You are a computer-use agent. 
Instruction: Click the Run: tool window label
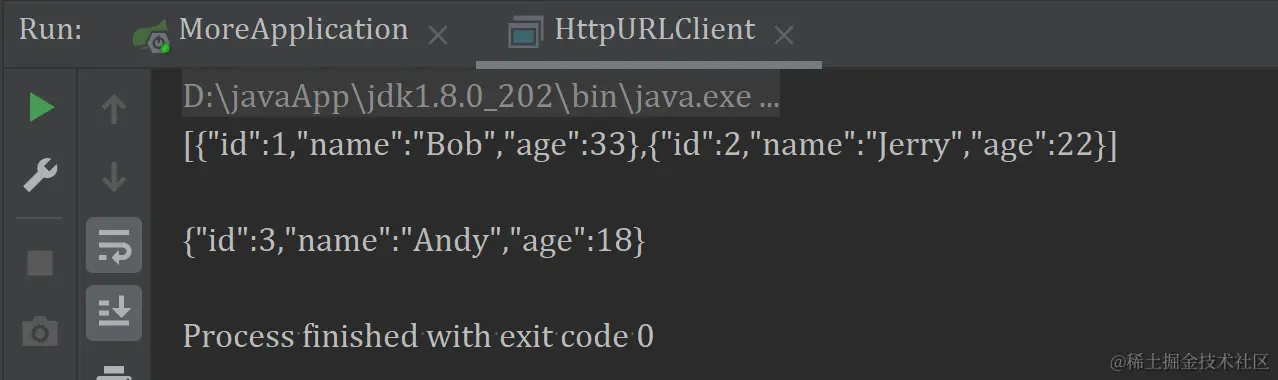point(50,30)
